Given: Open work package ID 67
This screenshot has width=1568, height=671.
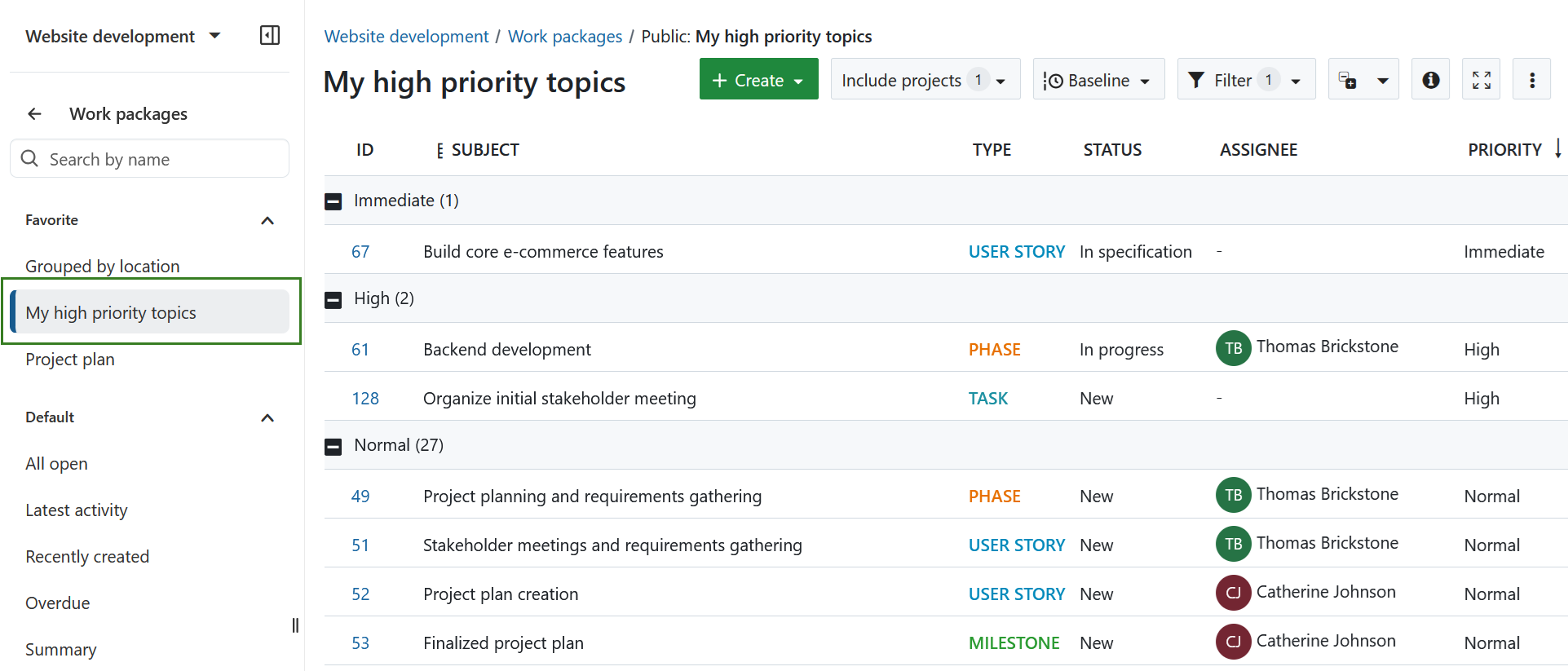Looking at the screenshot, I should (360, 251).
